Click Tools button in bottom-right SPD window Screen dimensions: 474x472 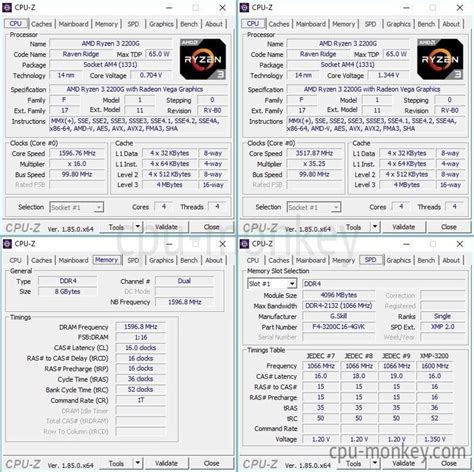[354, 463]
